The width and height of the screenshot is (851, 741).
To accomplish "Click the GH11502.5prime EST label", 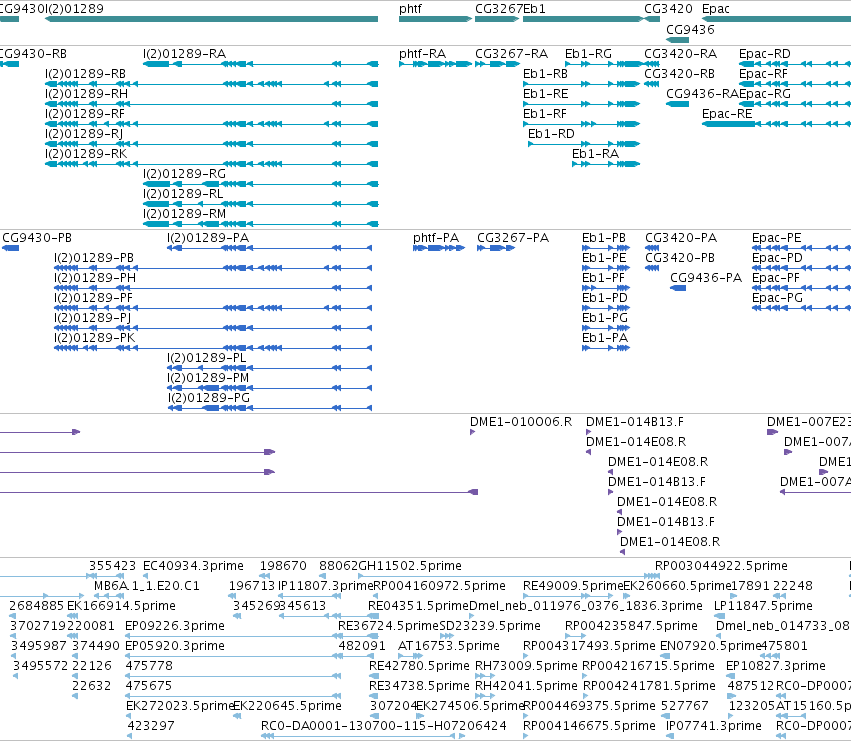I will tap(410, 566).
